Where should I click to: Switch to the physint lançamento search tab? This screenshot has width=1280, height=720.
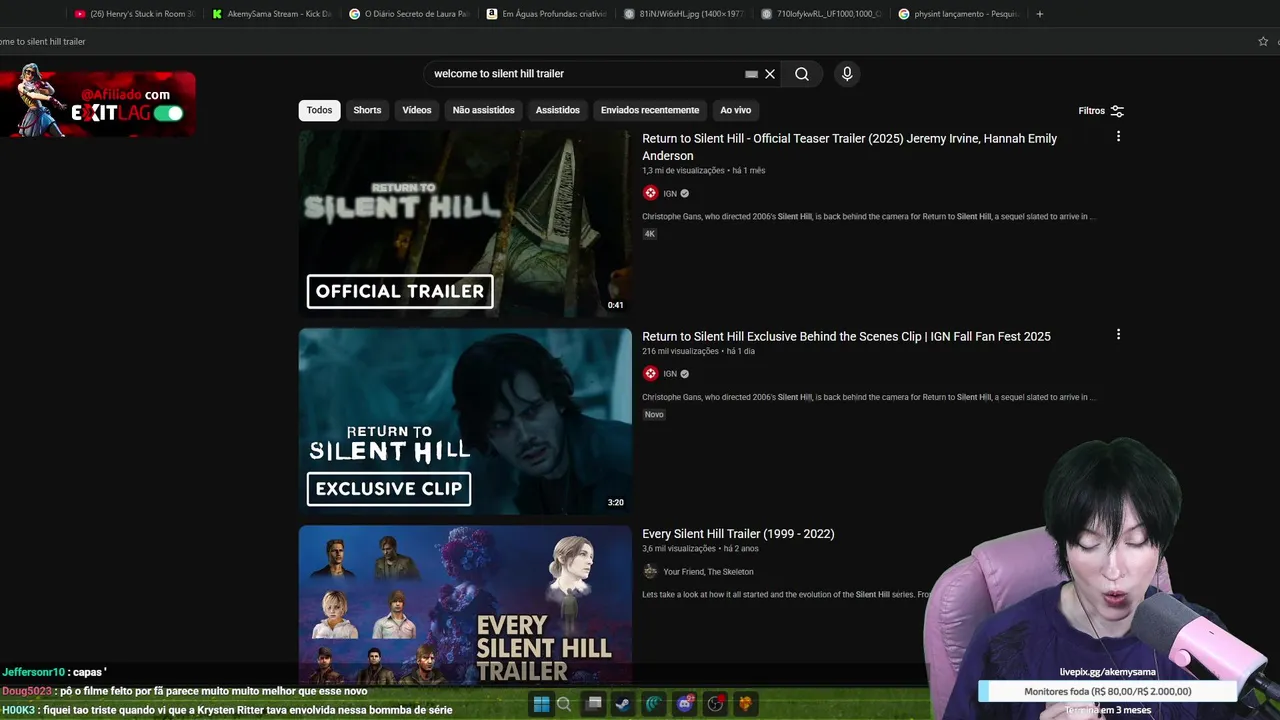click(x=958, y=14)
